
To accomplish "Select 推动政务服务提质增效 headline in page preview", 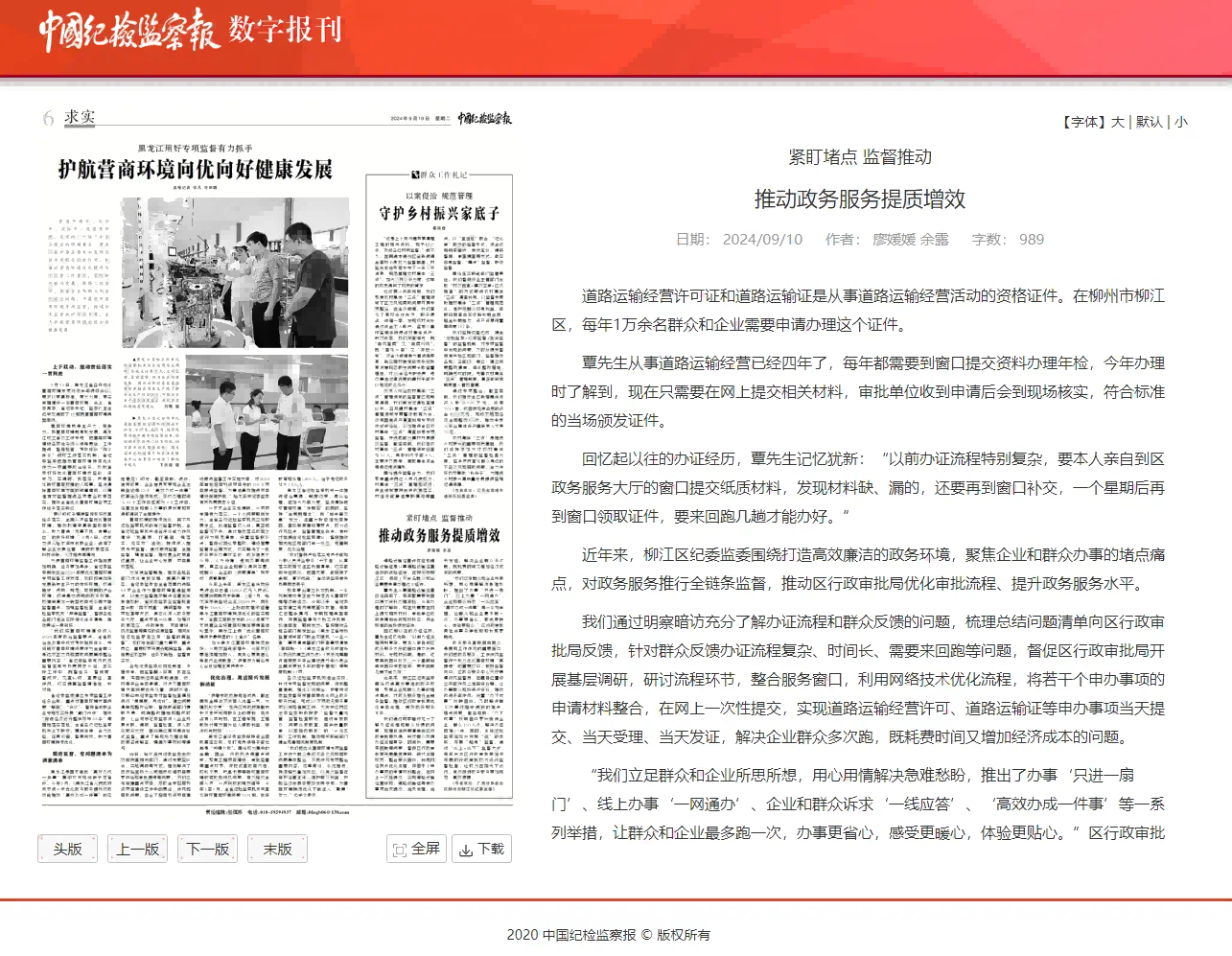I will pos(439,535).
